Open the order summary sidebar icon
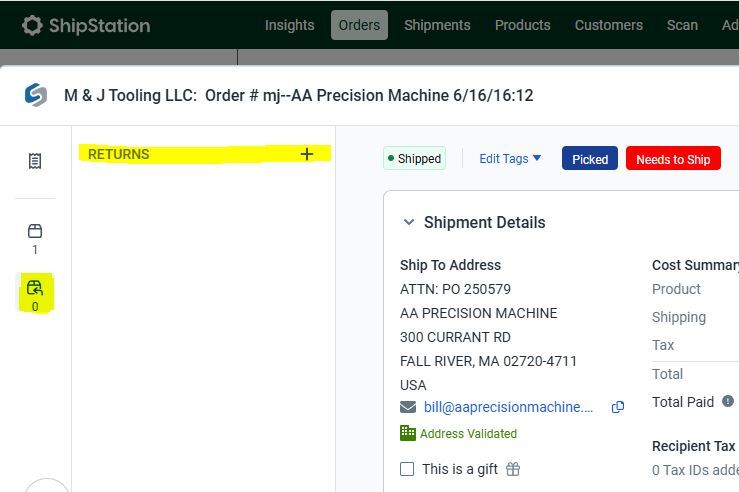 (35, 161)
